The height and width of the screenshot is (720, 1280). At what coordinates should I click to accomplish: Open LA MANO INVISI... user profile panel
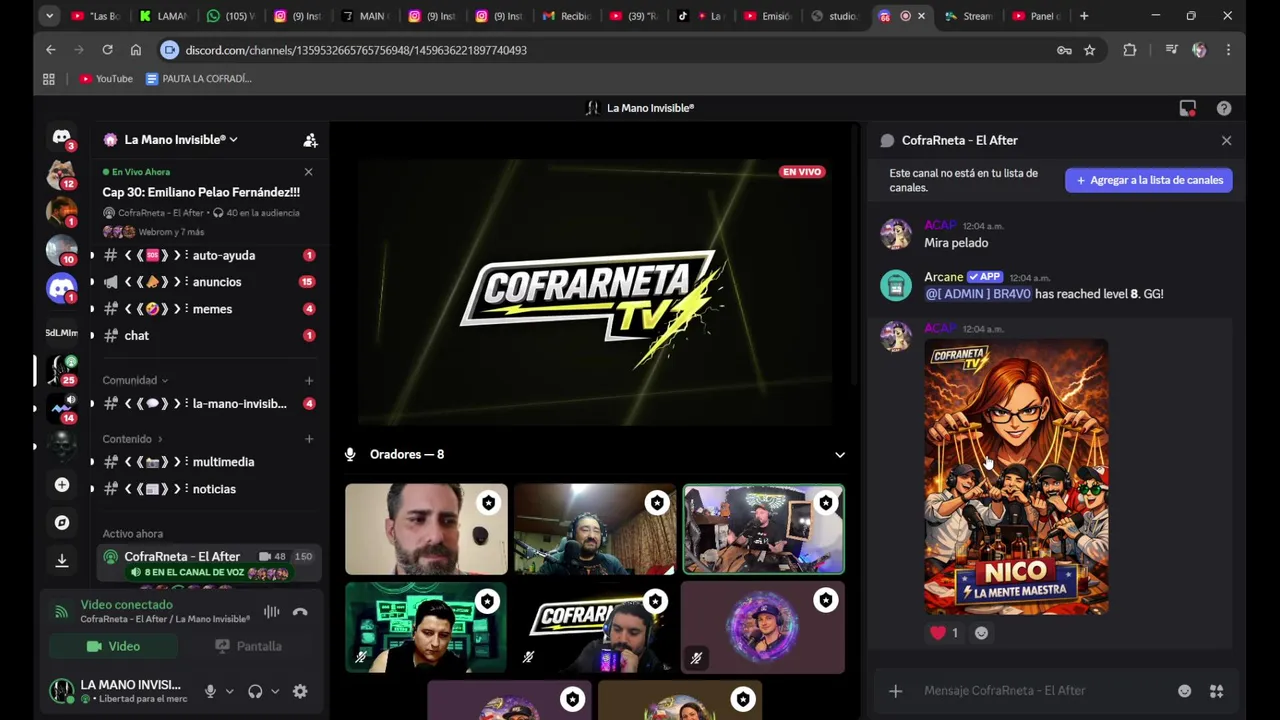tap(118, 691)
